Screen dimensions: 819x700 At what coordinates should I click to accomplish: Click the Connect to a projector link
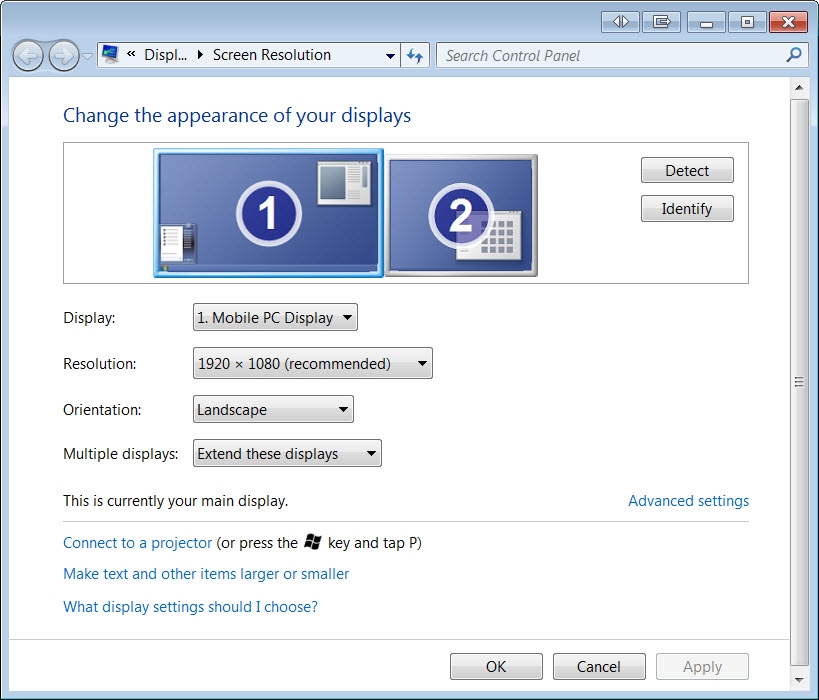point(137,542)
